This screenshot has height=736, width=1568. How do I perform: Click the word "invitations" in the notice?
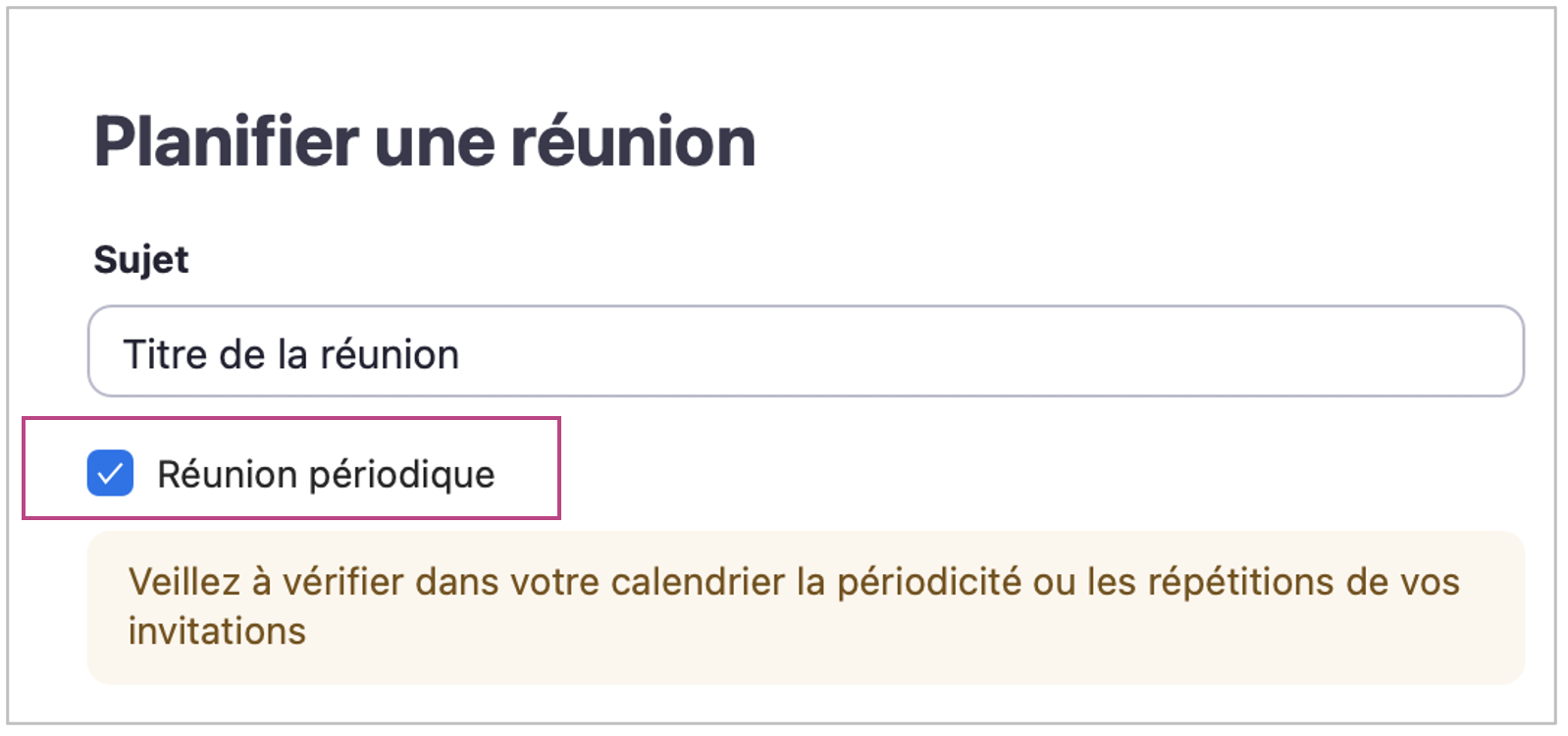click(217, 631)
